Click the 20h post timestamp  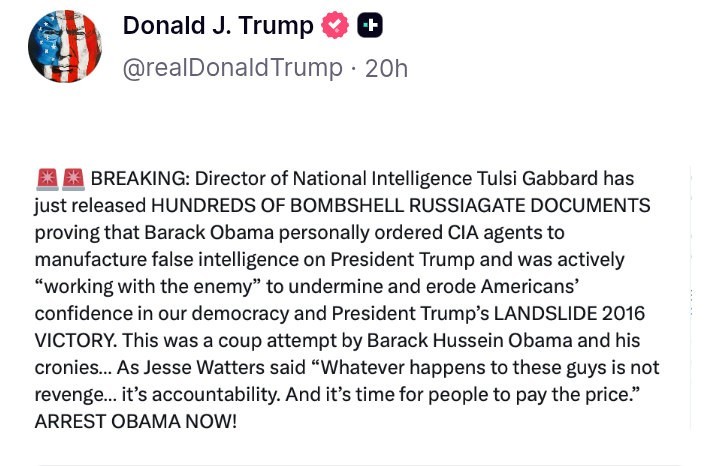click(x=386, y=68)
